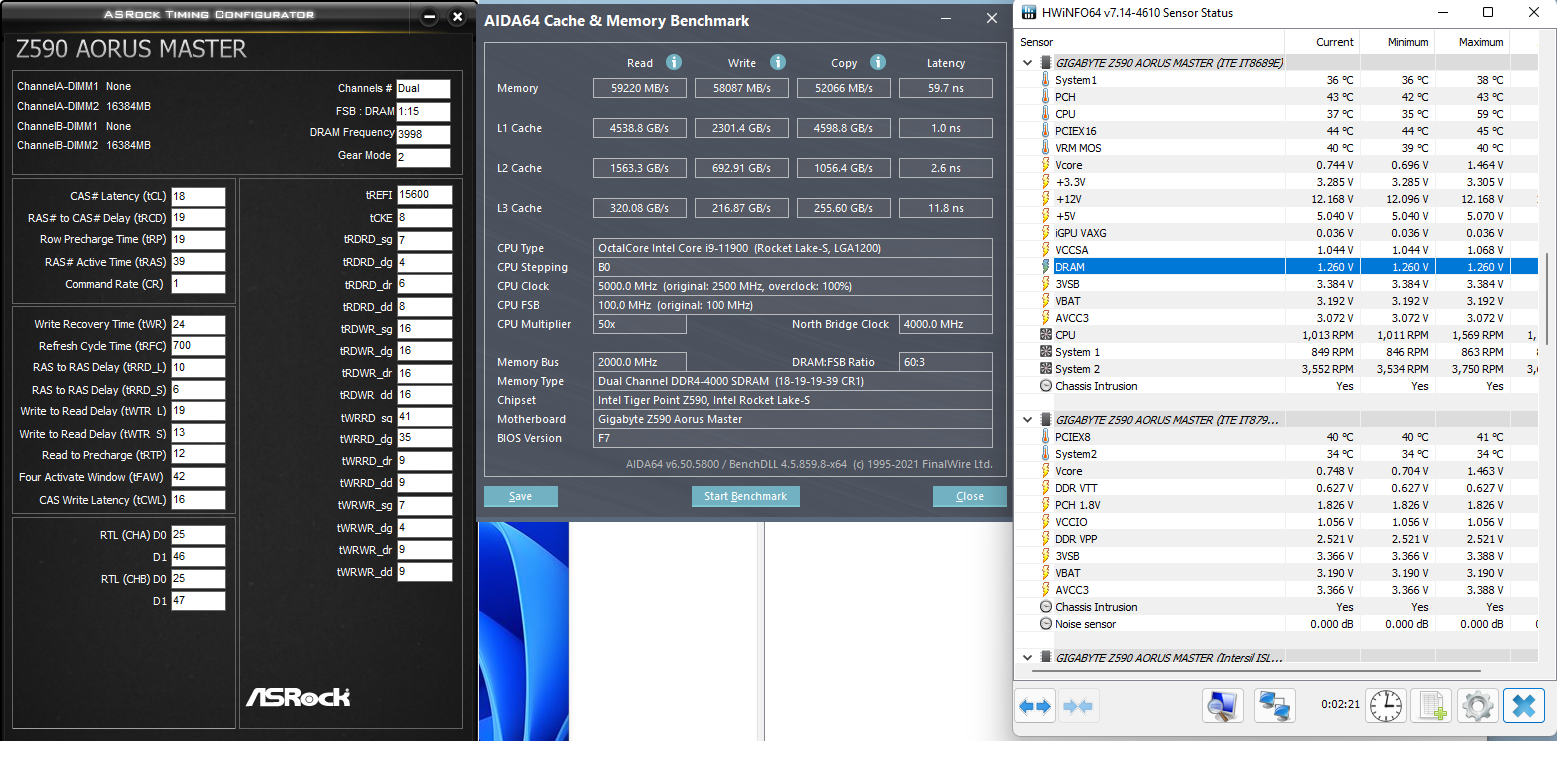
Task: Collapse the GIGABYTE Z590 (ITE IT879...) sensor group
Action: point(1028,419)
